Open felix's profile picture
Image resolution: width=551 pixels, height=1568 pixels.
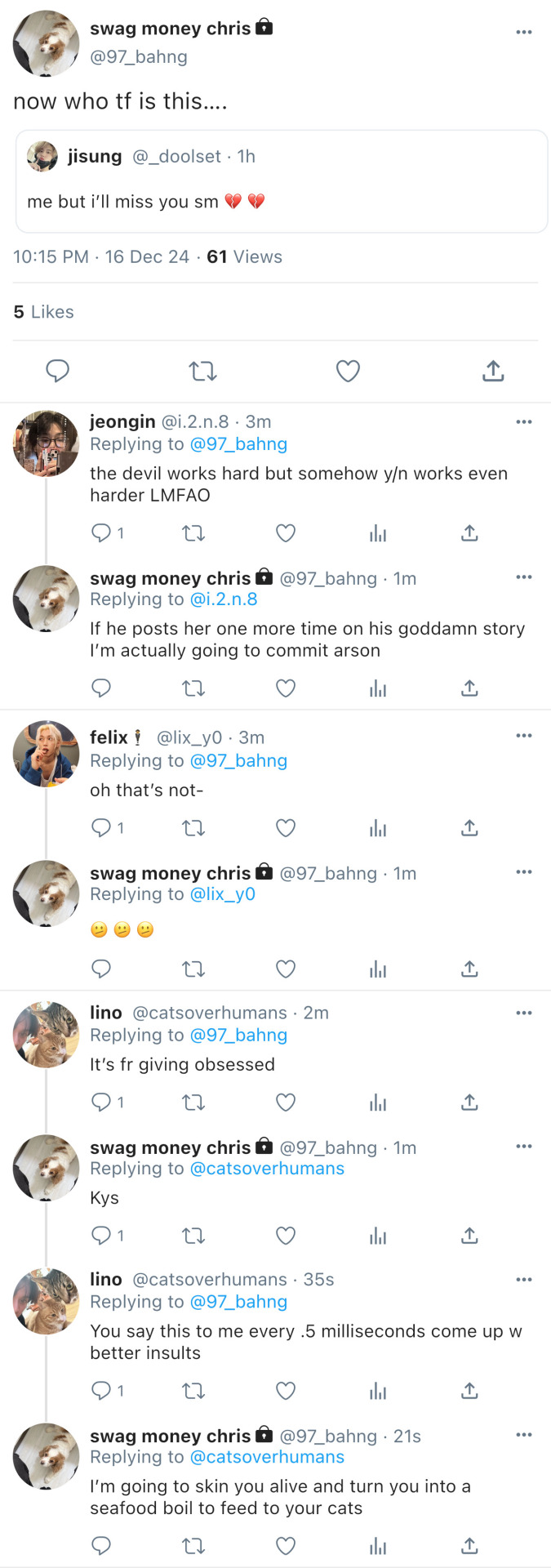[46, 754]
